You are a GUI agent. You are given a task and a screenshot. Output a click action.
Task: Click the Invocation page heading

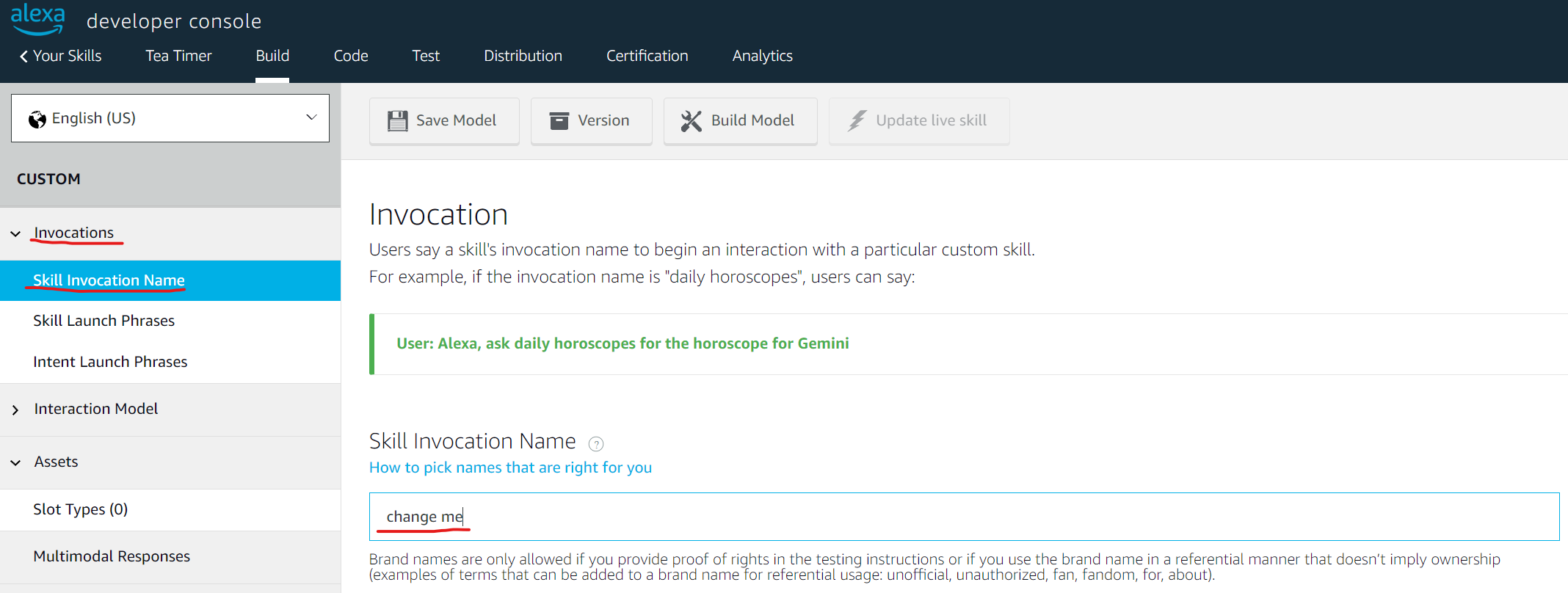coord(438,214)
